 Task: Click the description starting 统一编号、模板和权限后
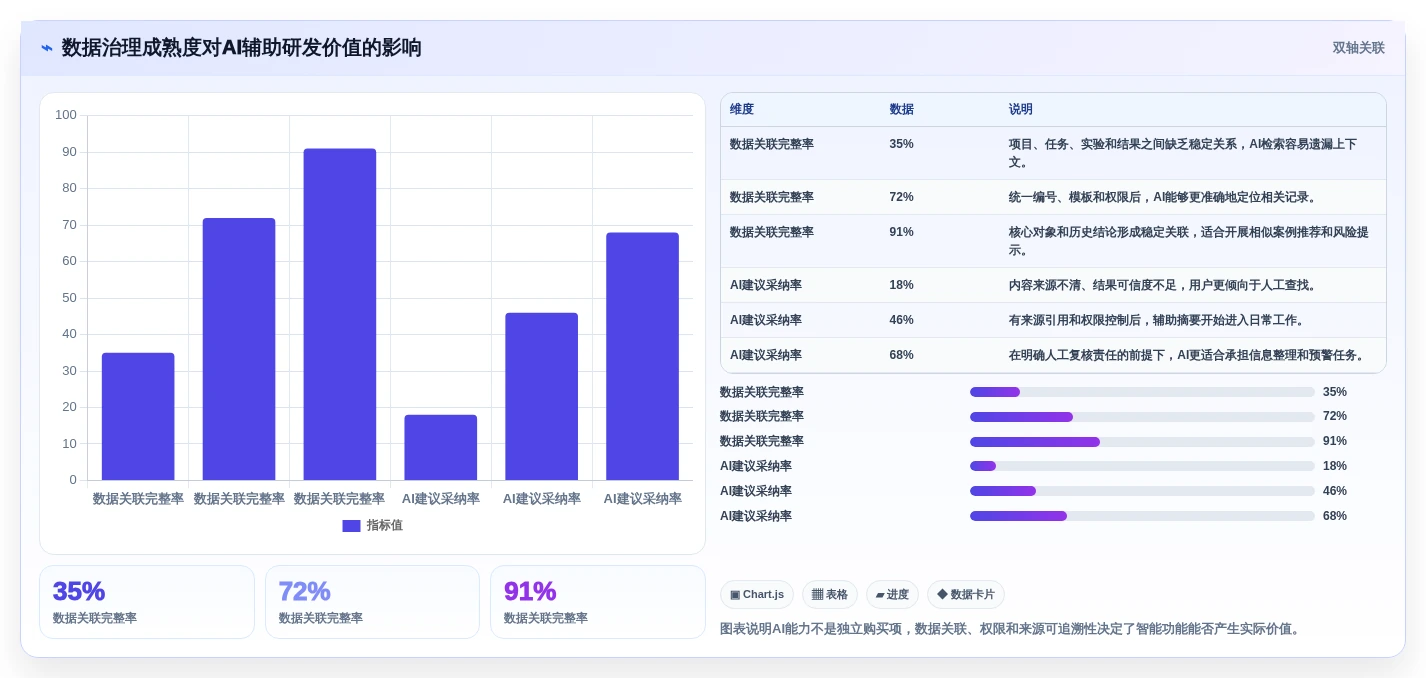pos(1164,197)
